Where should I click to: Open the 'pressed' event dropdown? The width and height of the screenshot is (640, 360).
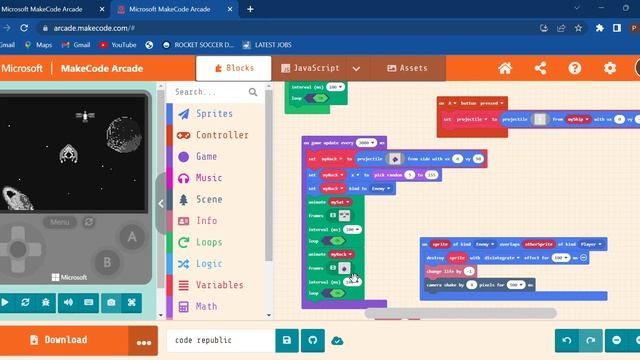[x=491, y=103]
